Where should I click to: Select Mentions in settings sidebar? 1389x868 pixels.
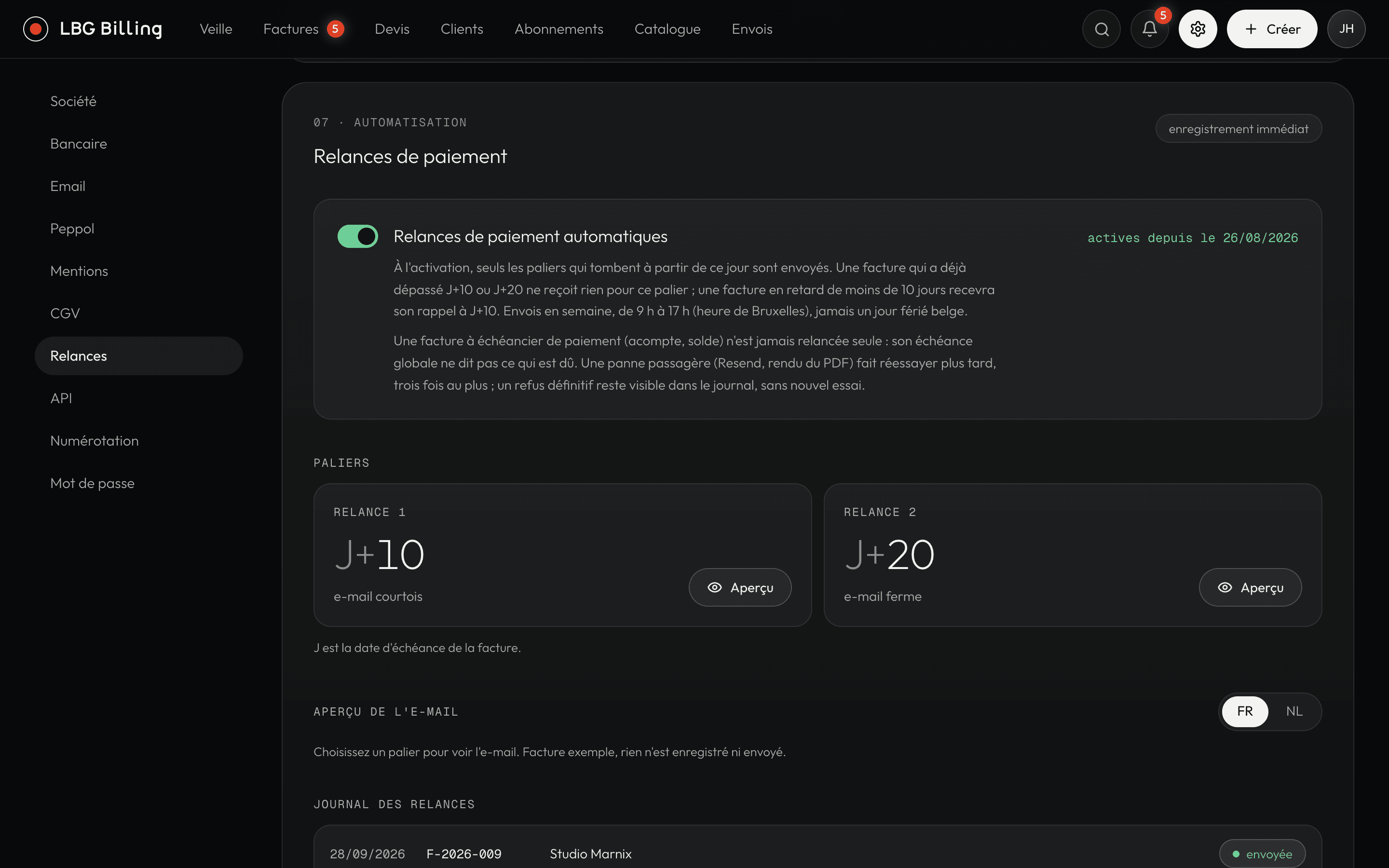[x=138, y=271]
